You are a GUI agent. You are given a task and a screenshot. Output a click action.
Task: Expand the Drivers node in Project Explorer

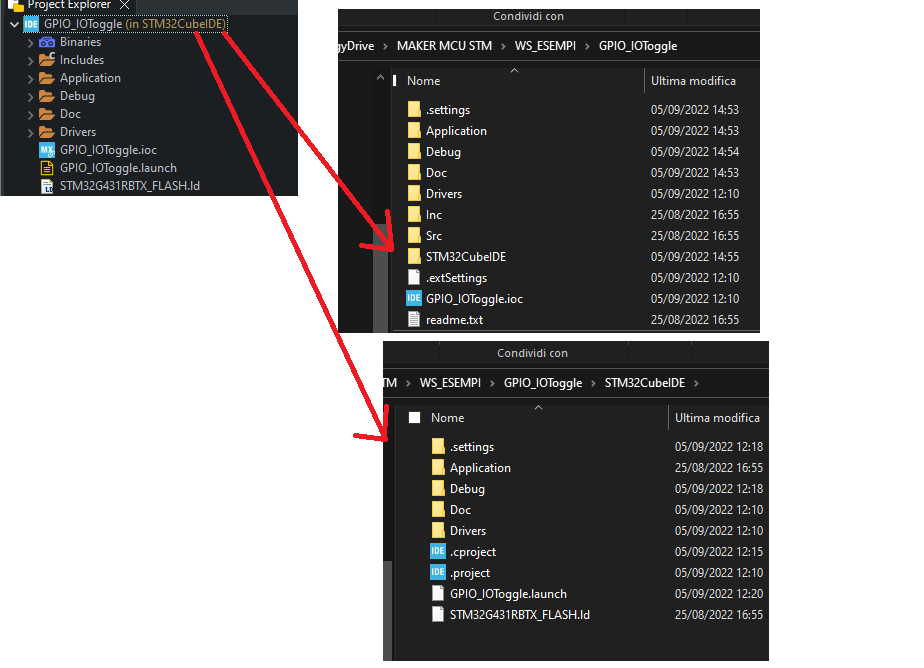click(x=30, y=133)
